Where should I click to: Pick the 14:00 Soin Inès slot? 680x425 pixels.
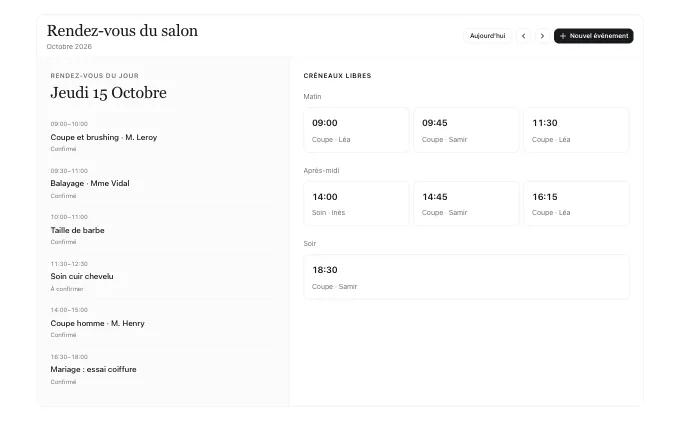pyautogui.click(x=356, y=204)
